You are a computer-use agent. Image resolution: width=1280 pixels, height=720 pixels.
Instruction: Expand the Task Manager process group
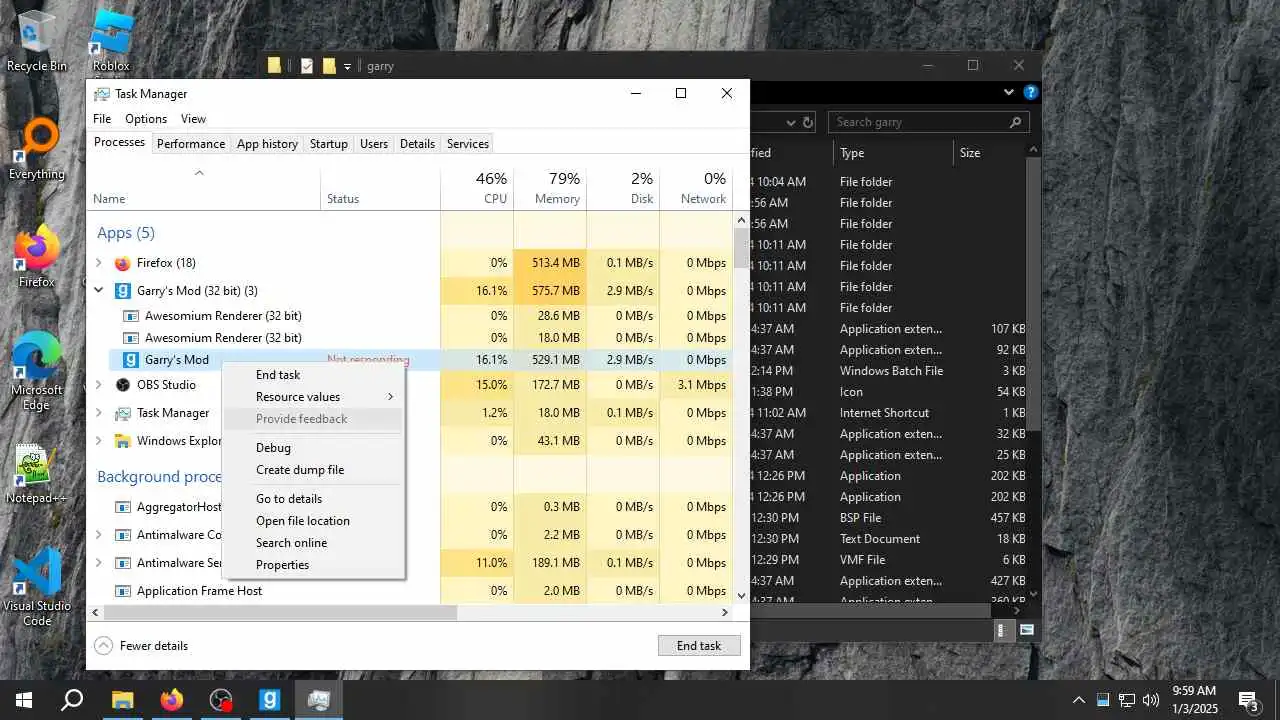click(98, 413)
